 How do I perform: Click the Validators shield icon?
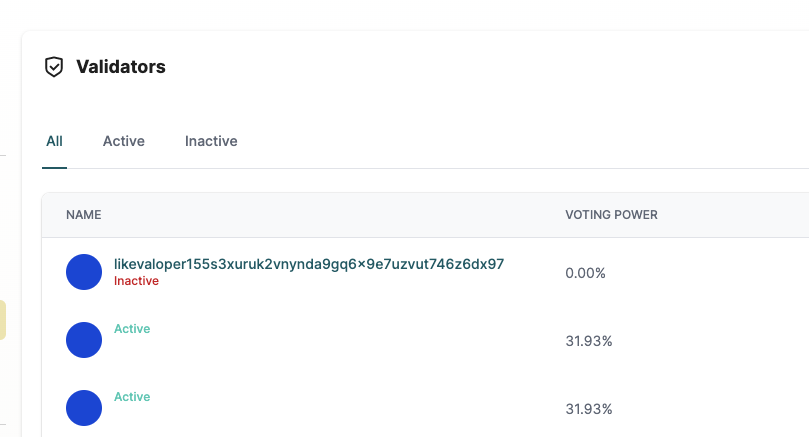coord(54,67)
